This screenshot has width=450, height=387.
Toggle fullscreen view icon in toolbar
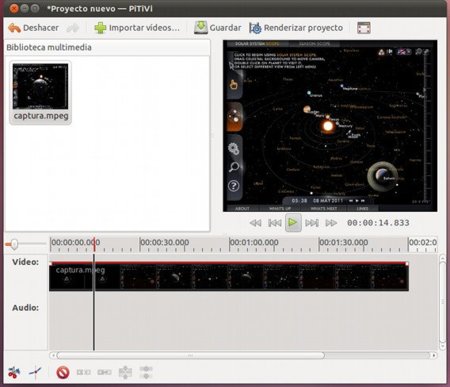tap(364, 28)
